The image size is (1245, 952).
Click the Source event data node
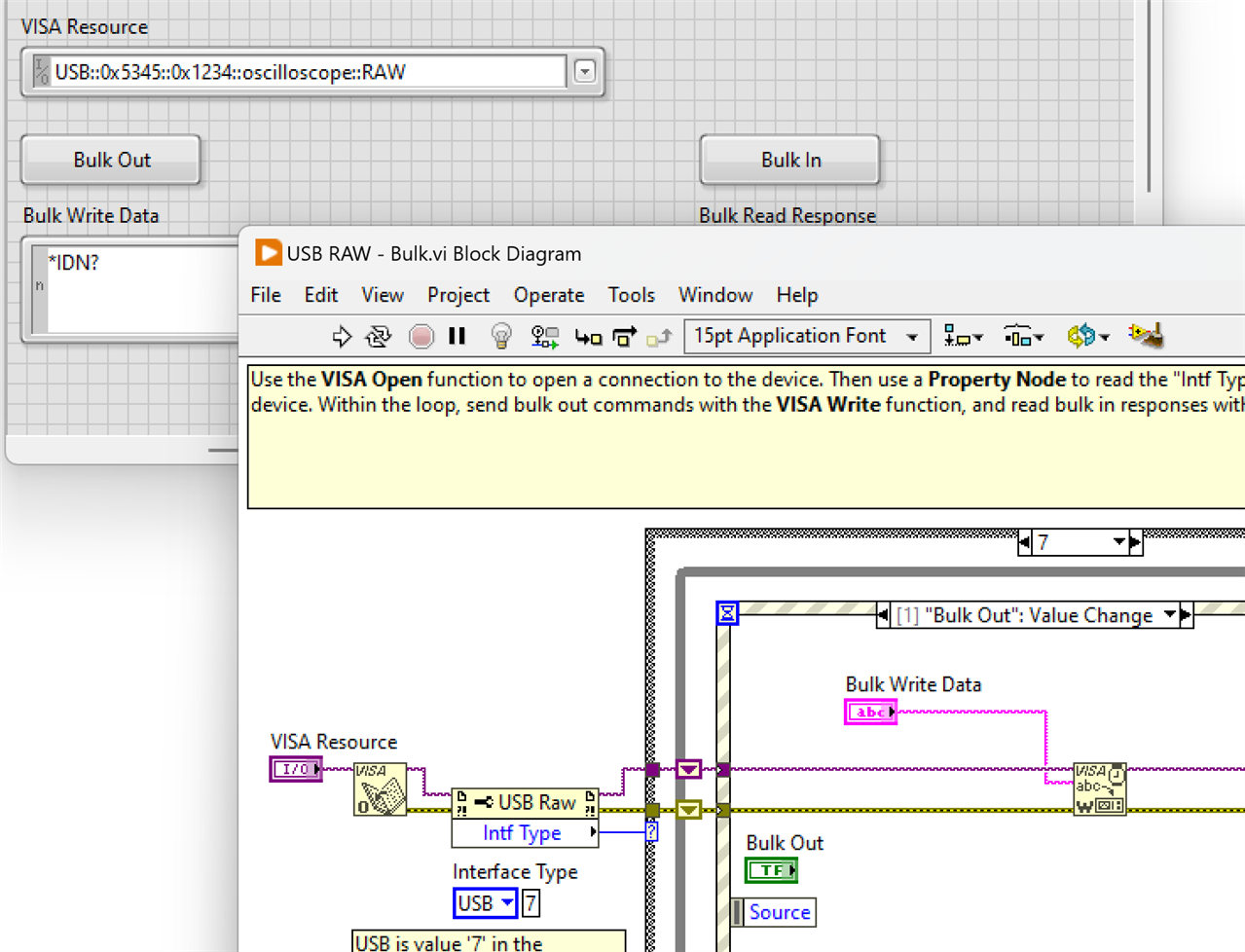pyautogui.click(x=775, y=912)
